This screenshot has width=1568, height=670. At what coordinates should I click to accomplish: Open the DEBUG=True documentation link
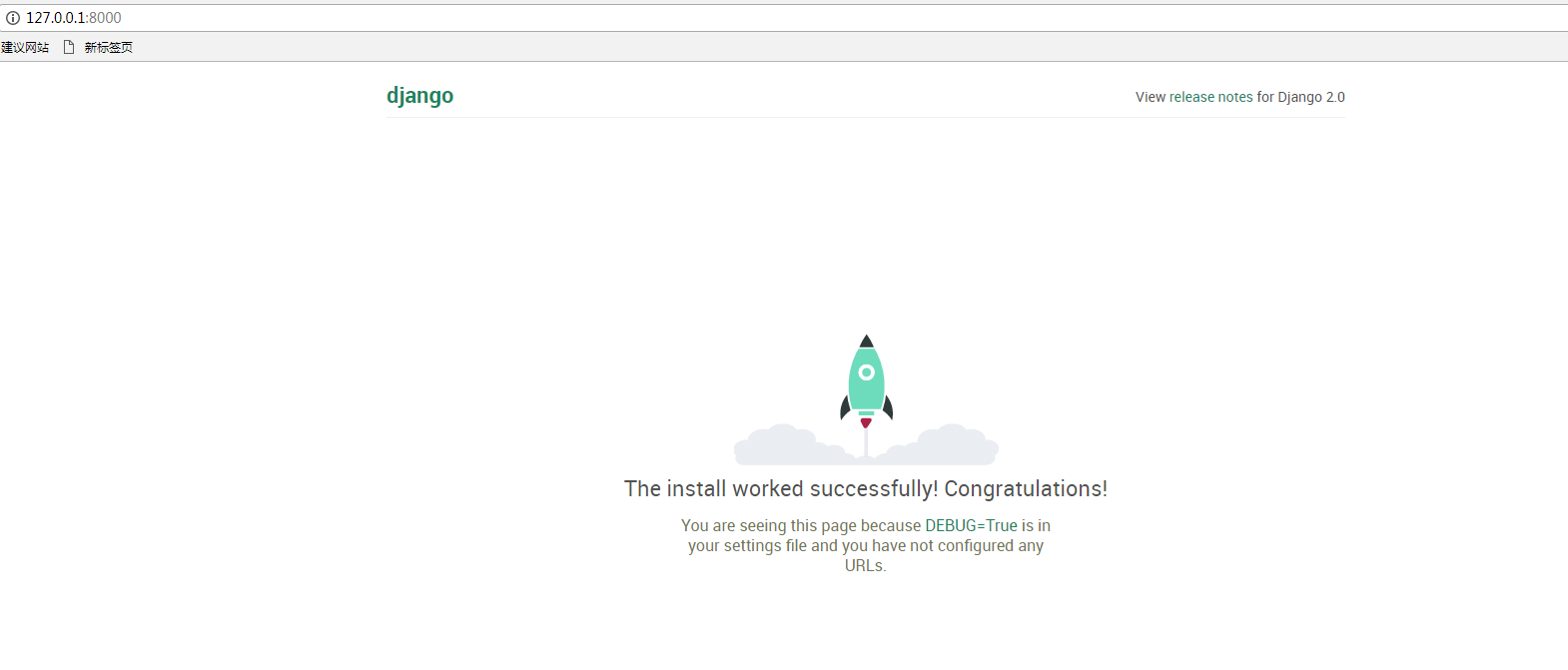pyautogui.click(x=971, y=525)
